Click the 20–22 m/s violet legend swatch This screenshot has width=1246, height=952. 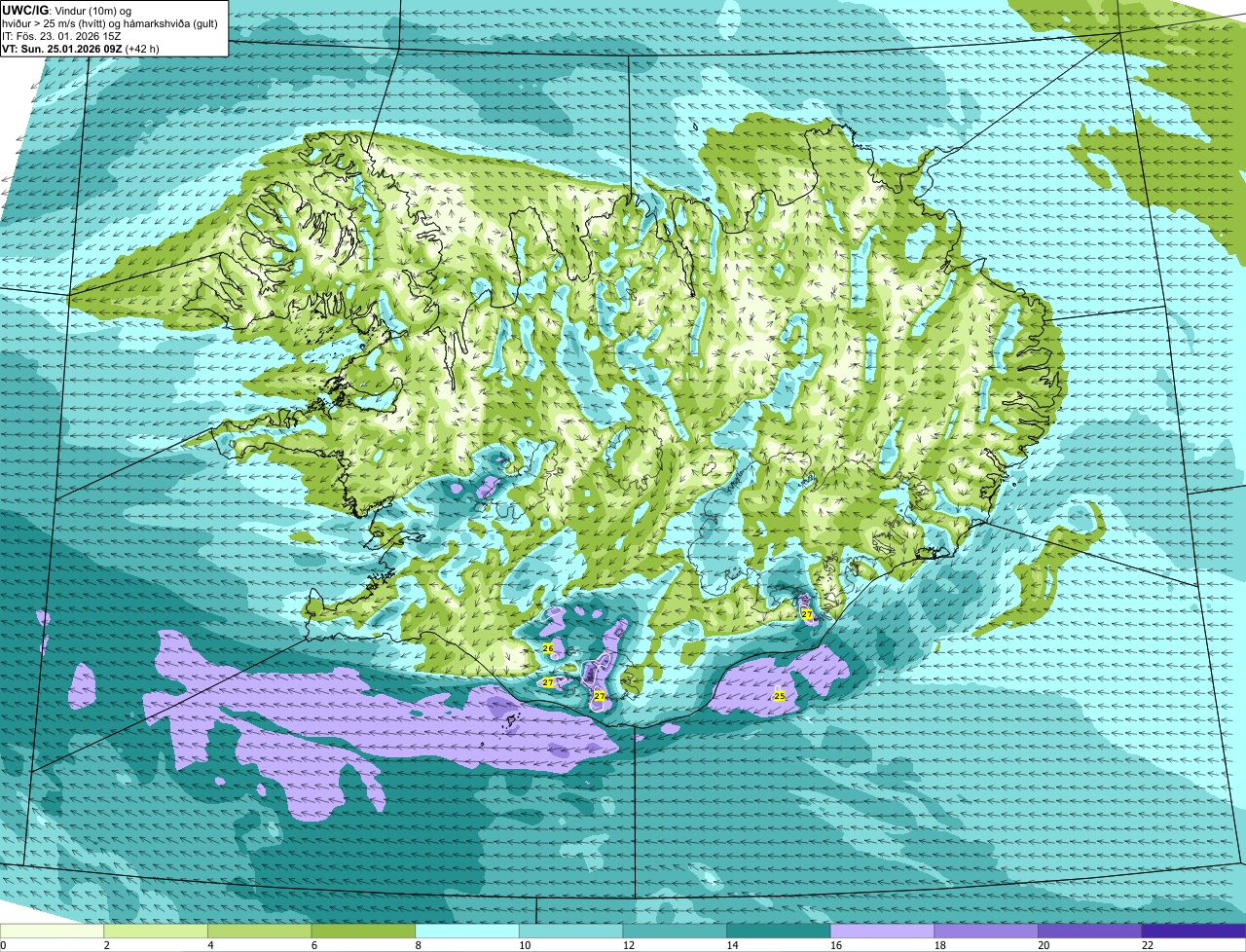(x=1090, y=931)
